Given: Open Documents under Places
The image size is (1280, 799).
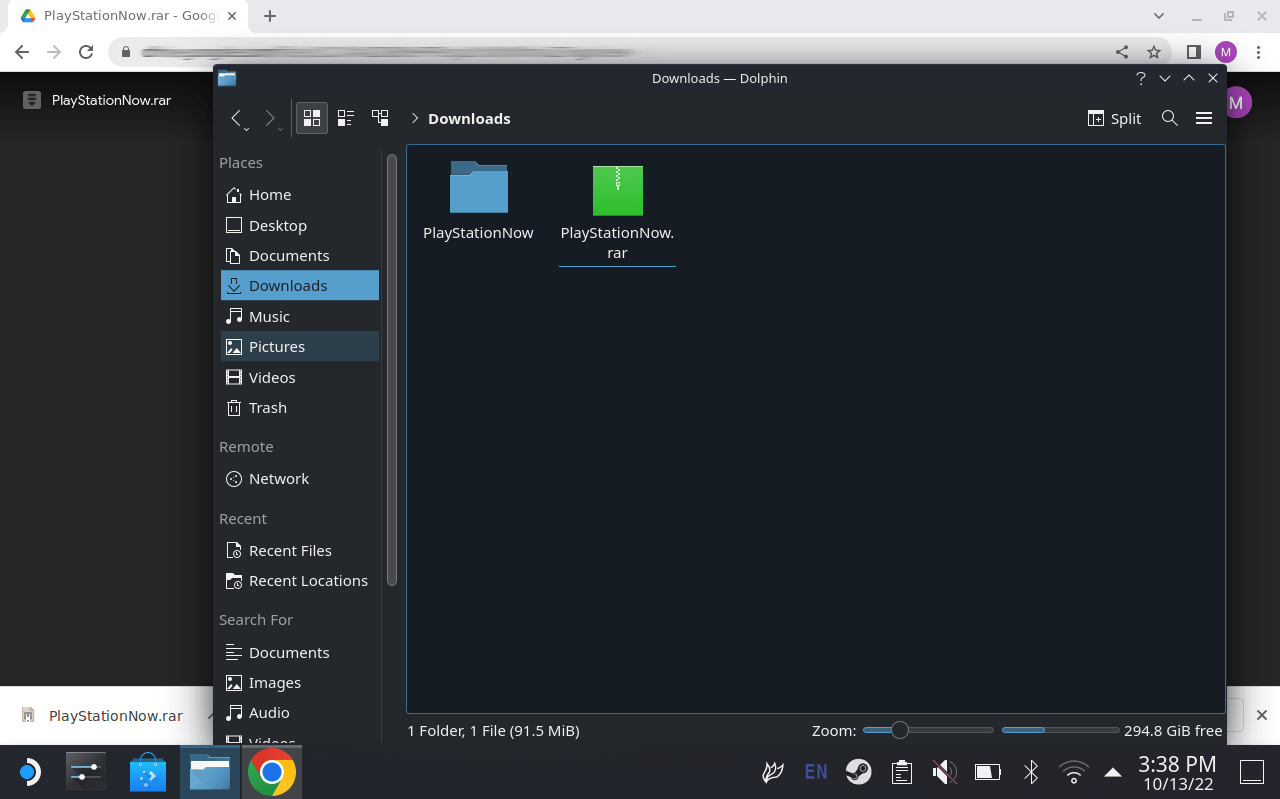Looking at the screenshot, I should point(300,255).
